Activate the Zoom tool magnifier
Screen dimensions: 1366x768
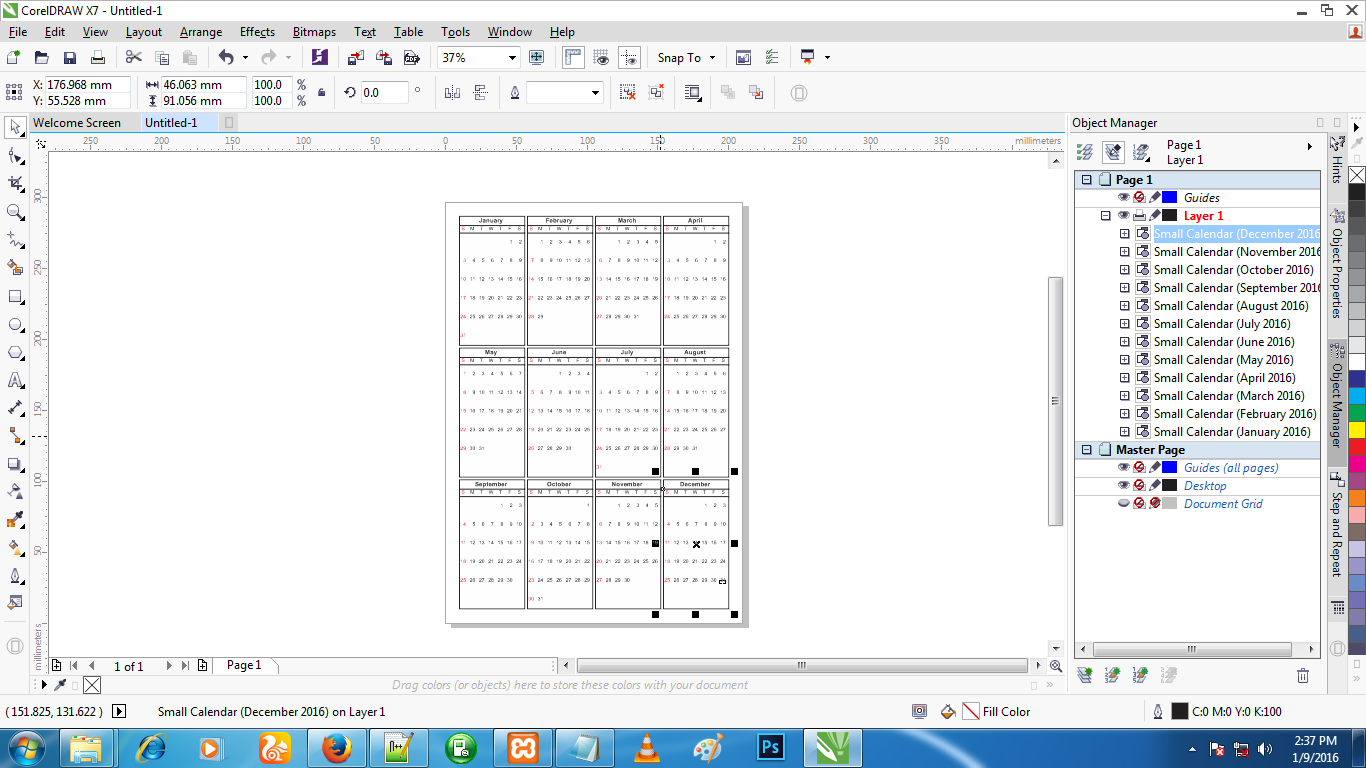[15, 212]
